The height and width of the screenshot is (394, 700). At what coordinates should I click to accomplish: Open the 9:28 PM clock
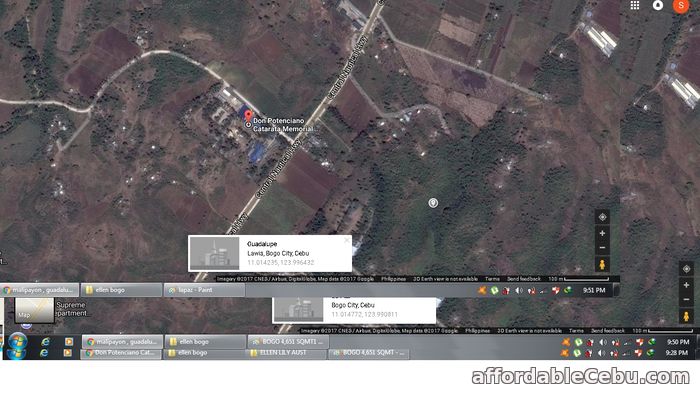pyautogui.click(x=677, y=353)
